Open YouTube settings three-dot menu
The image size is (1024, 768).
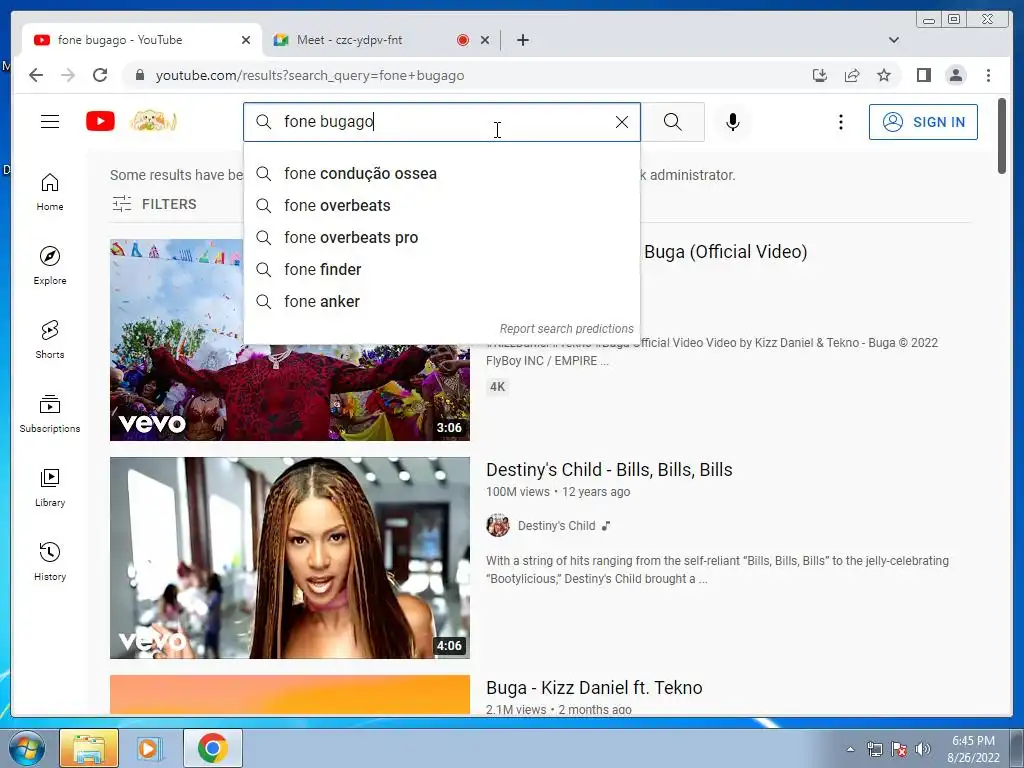coord(840,122)
